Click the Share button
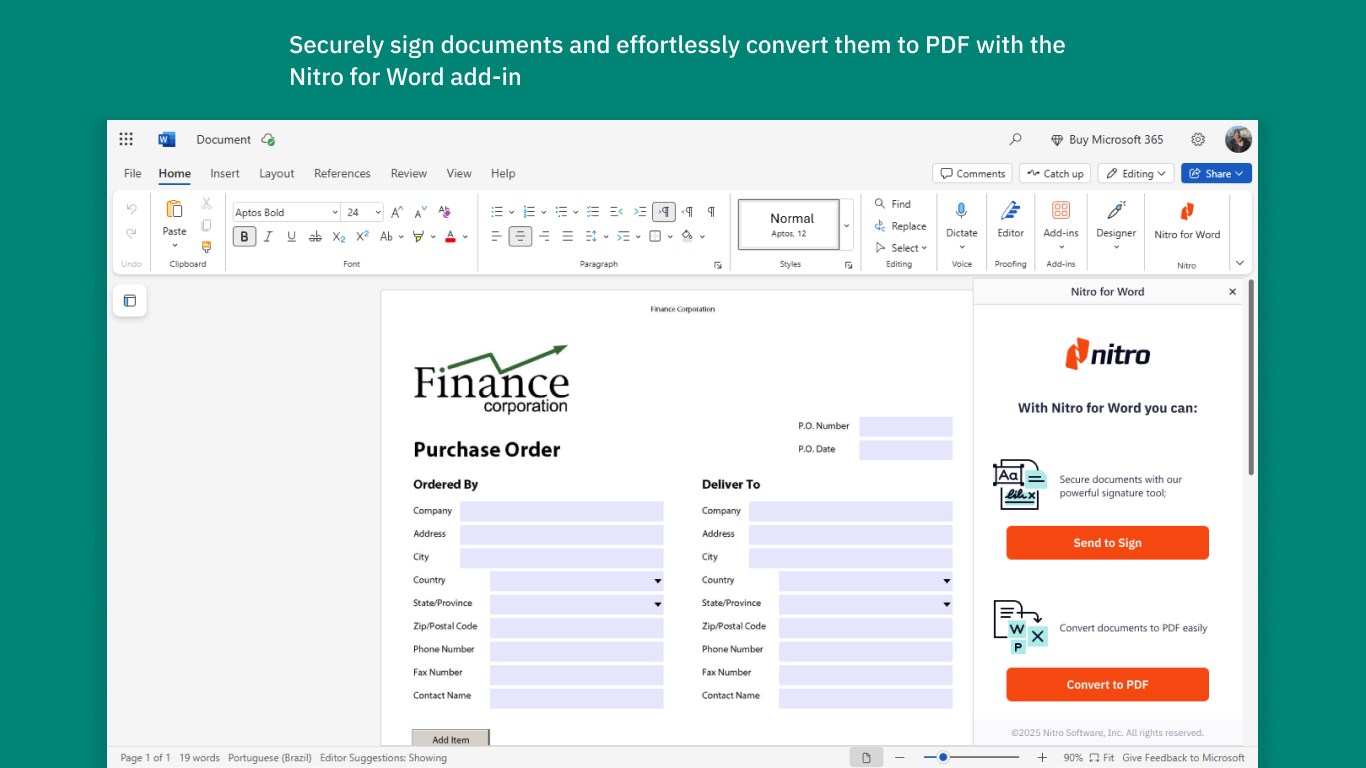 (x=1216, y=173)
